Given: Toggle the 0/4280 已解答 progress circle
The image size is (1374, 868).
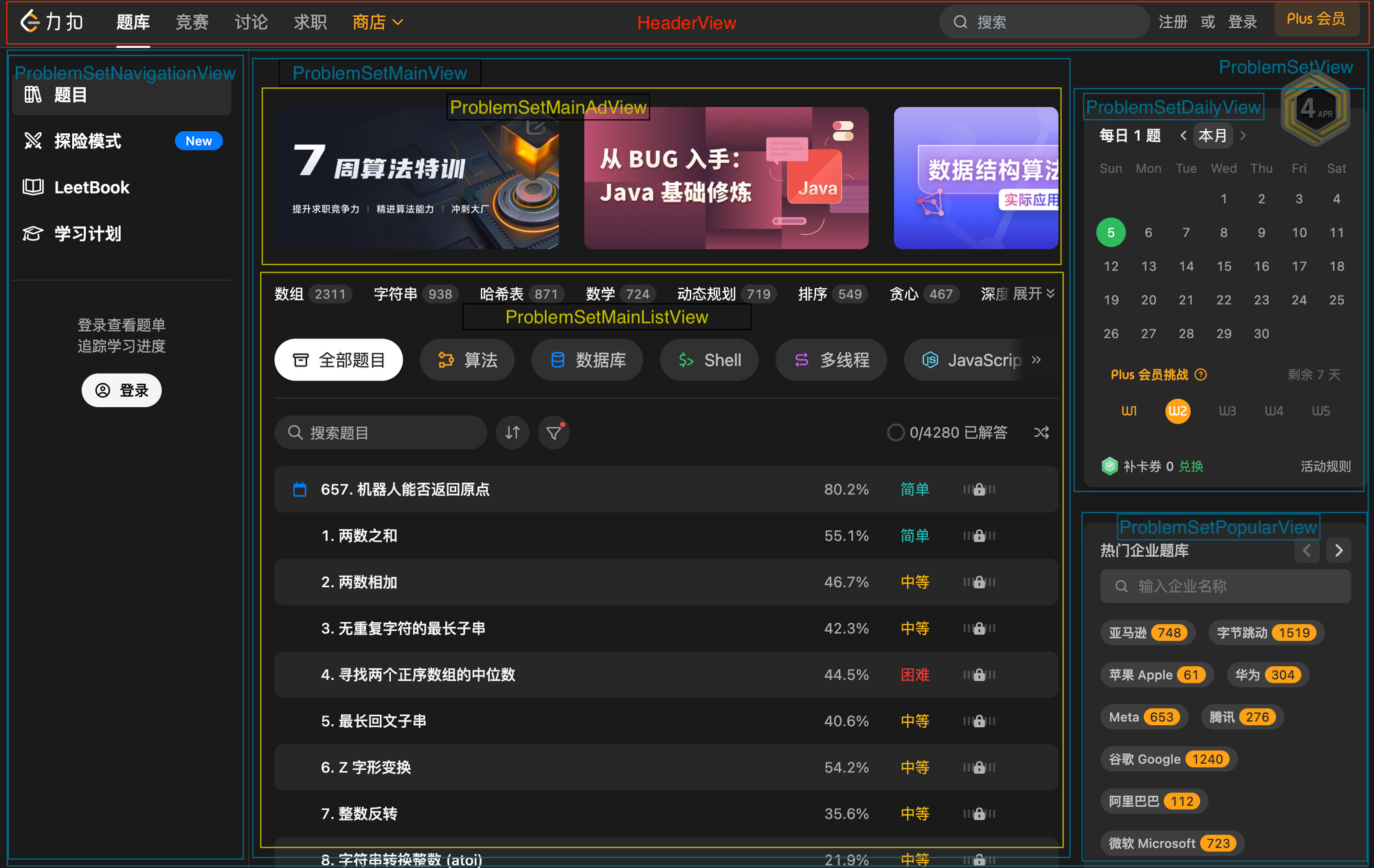Looking at the screenshot, I should [x=895, y=433].
